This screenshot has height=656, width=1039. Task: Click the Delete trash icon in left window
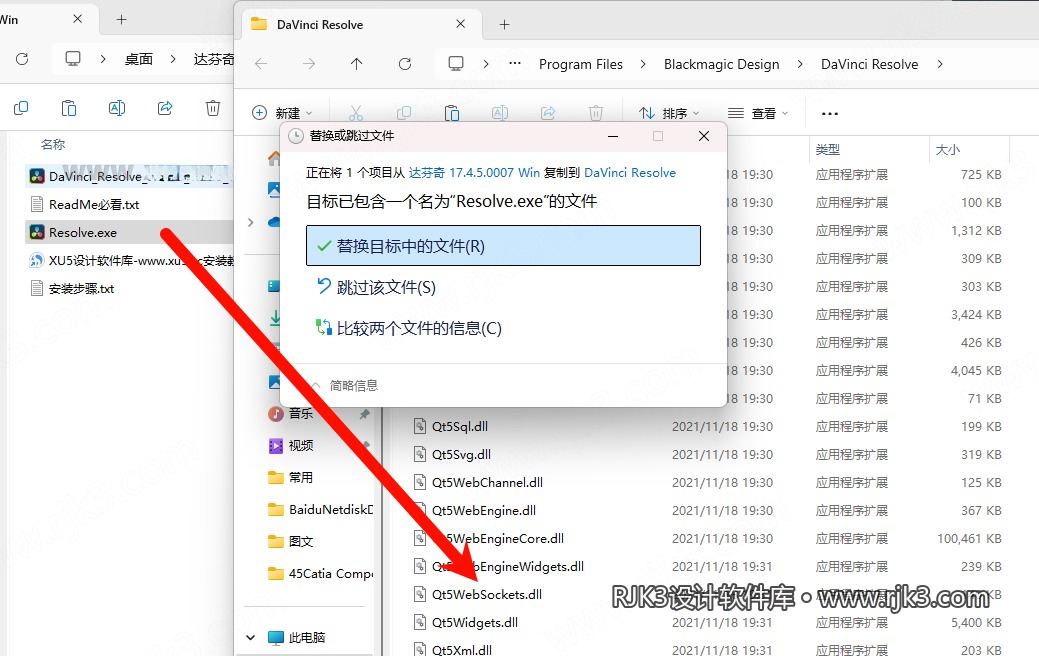pyautogui.click(x=213, y=108)
